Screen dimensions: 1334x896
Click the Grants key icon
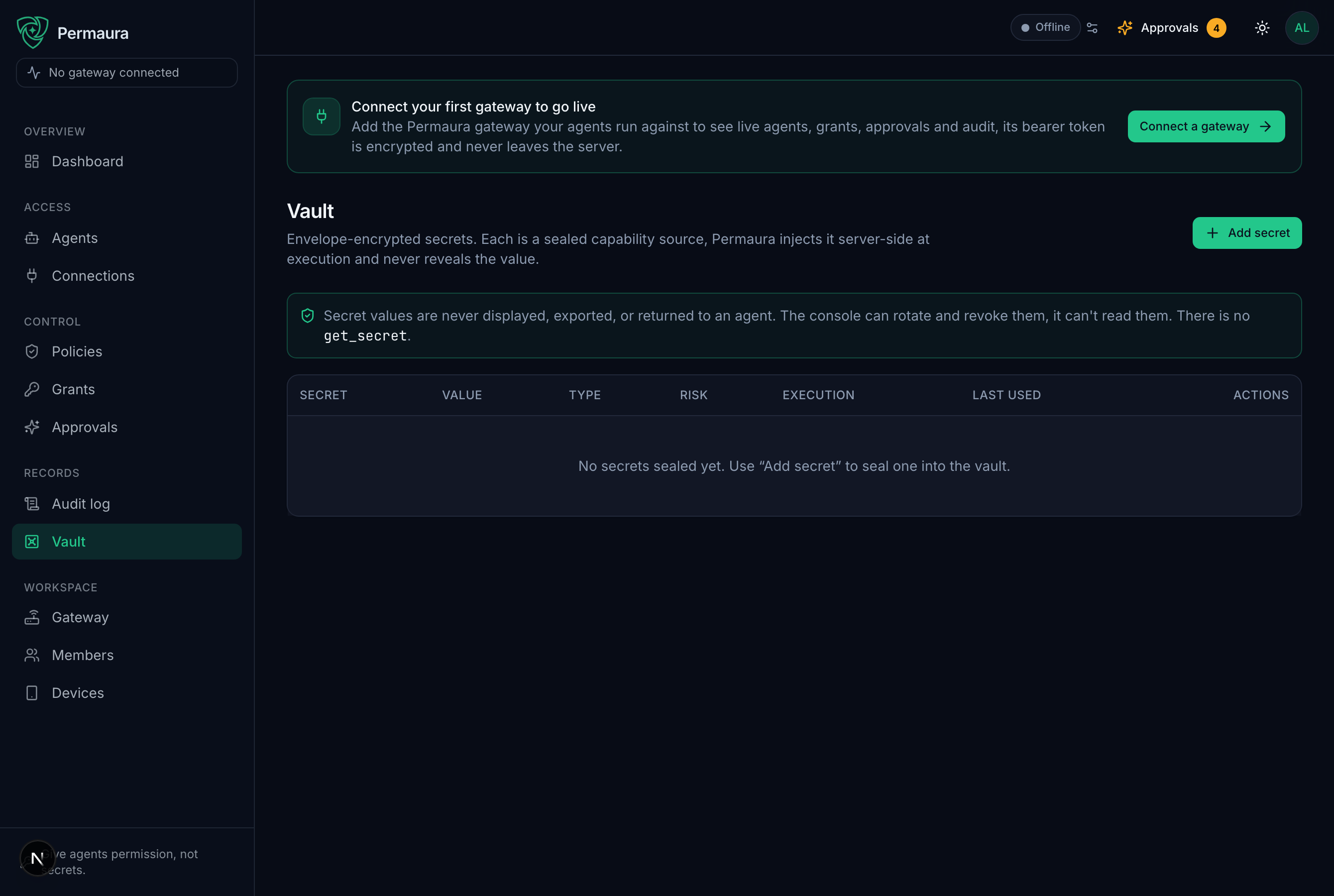point(32,389)
